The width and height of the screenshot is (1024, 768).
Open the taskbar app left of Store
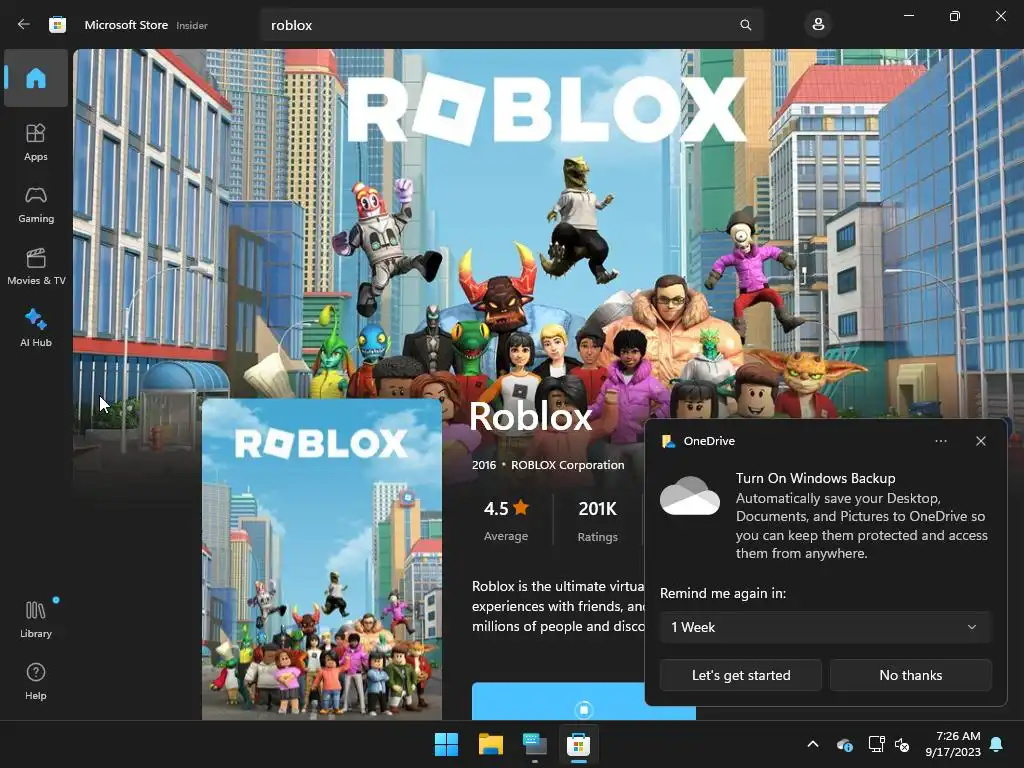(534, 744)
